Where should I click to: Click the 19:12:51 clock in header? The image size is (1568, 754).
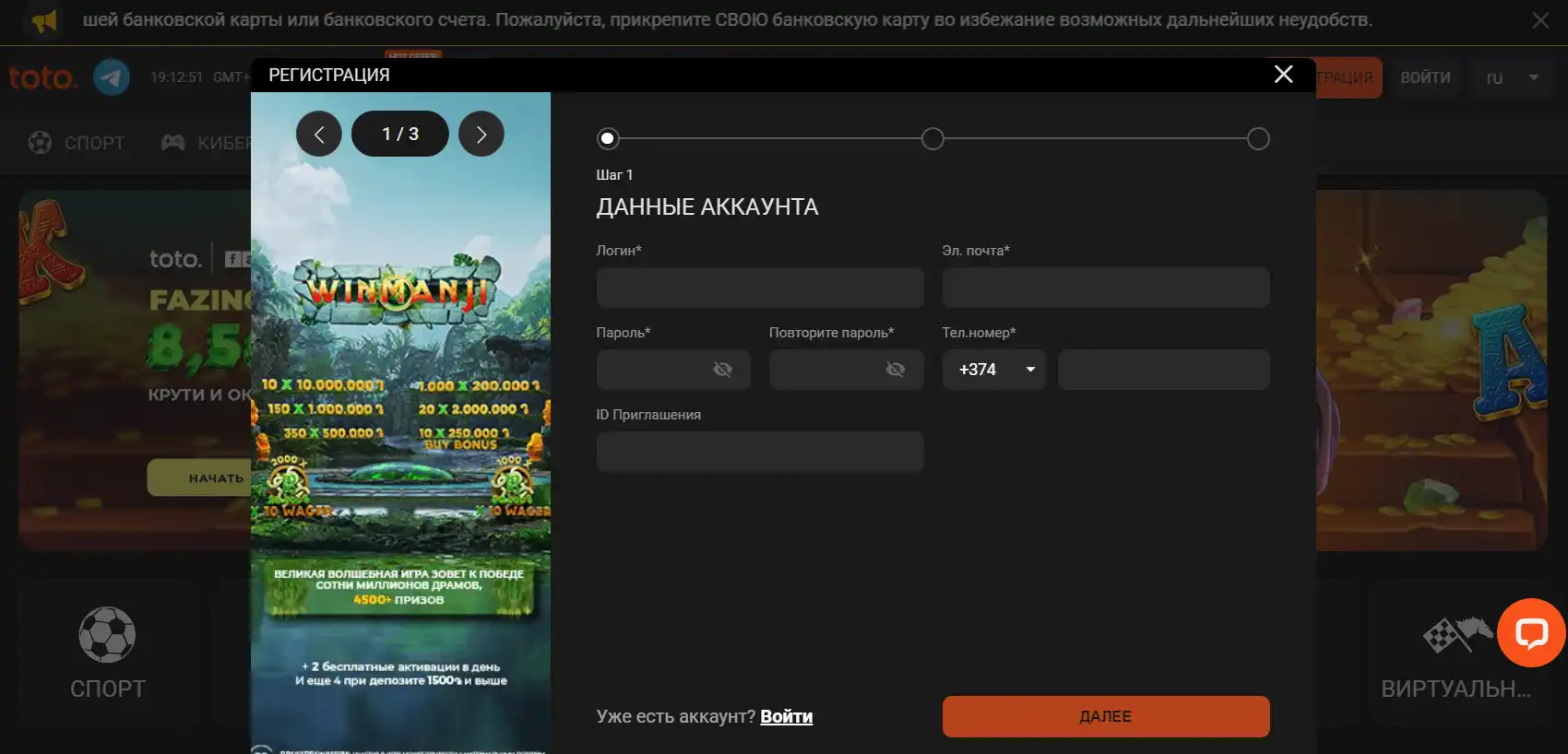pos(176,77)
